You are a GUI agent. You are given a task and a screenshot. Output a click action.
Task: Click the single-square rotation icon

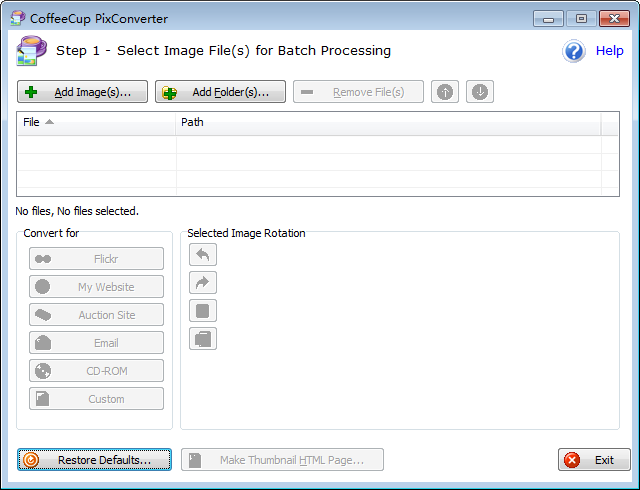coord(203,311)
